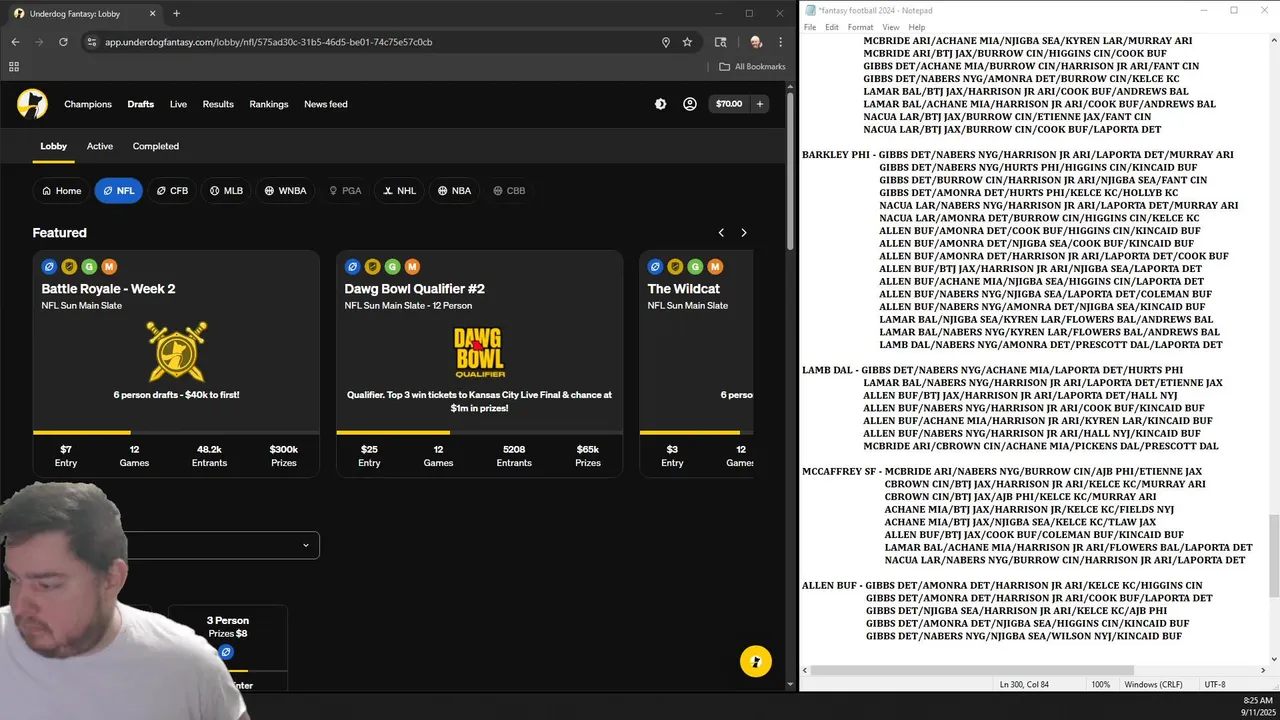The width and height of the screenshot is (1280, 720).
Task: Show next Featured contests
Action: [743, 233]
